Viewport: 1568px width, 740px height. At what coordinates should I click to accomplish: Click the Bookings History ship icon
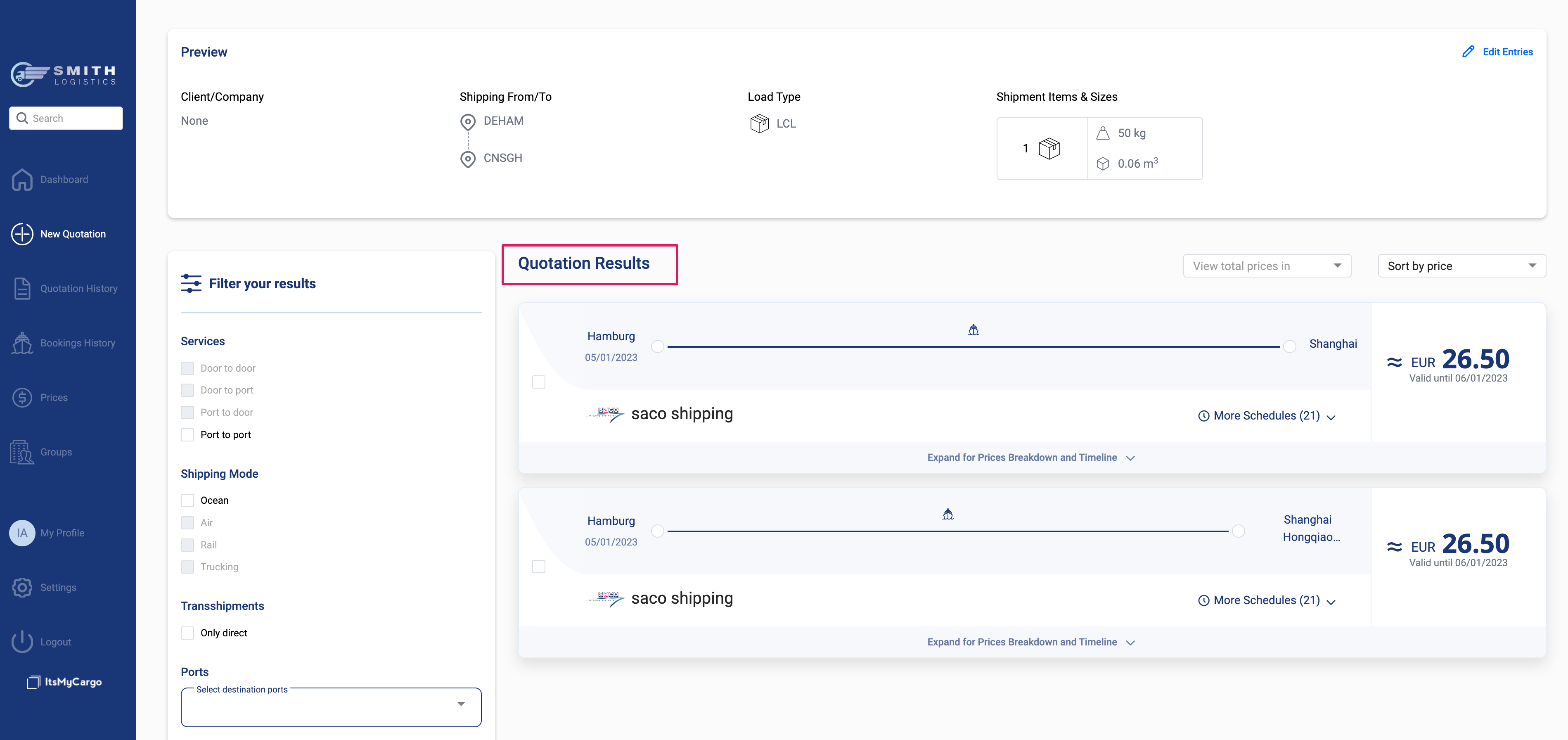[x=23, y=343]
